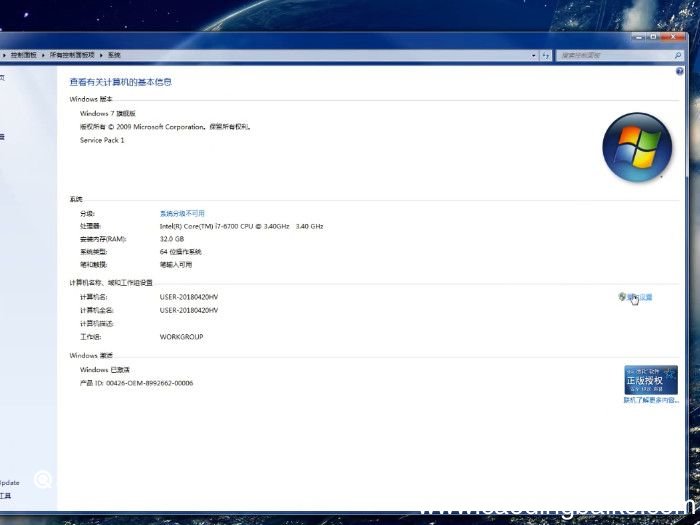Click the Microsoft Corporation copyright line
The image size is (700, 525).
pos(166,127)
